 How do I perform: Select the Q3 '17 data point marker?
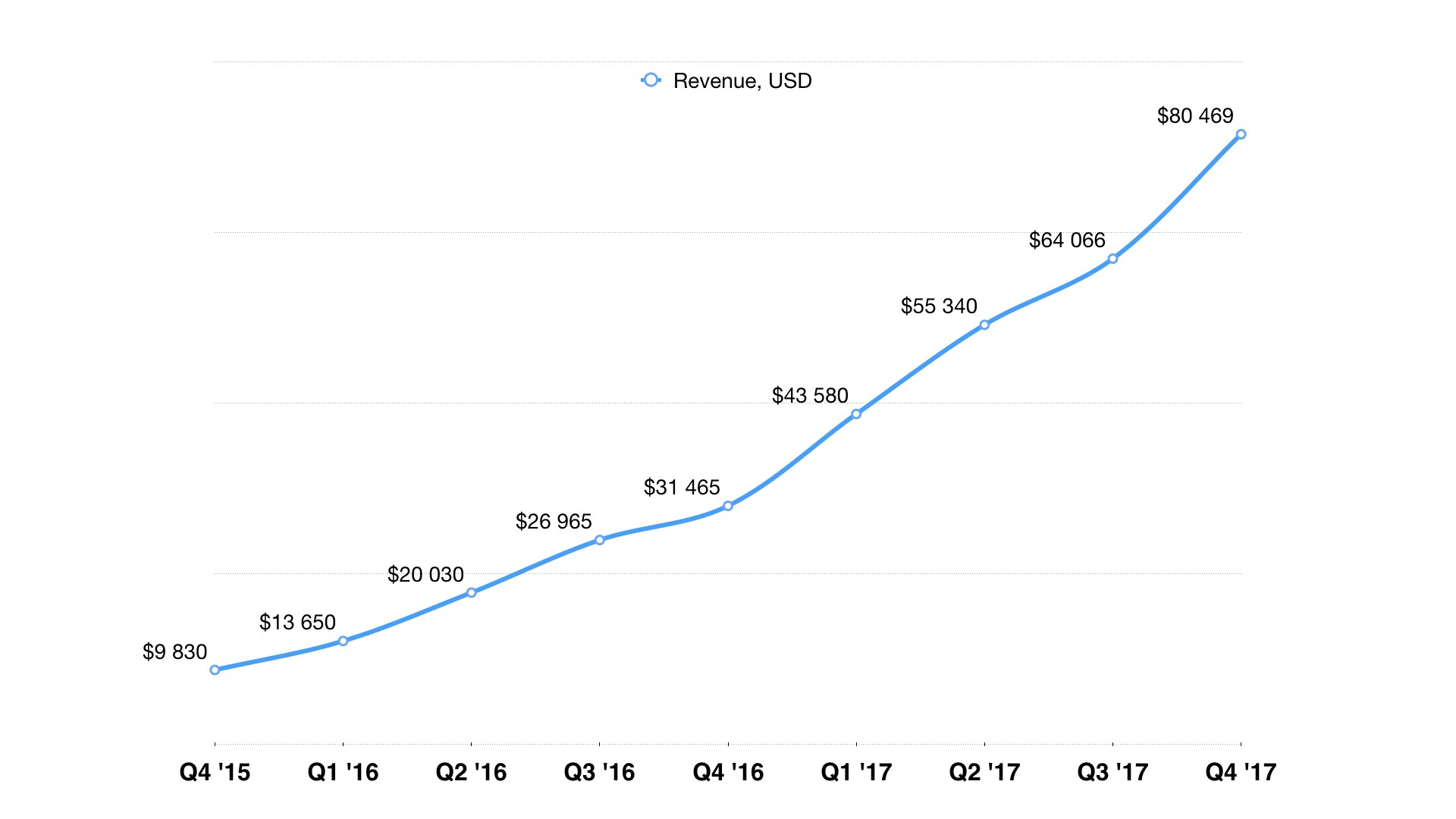click(x=1112, y=259)
